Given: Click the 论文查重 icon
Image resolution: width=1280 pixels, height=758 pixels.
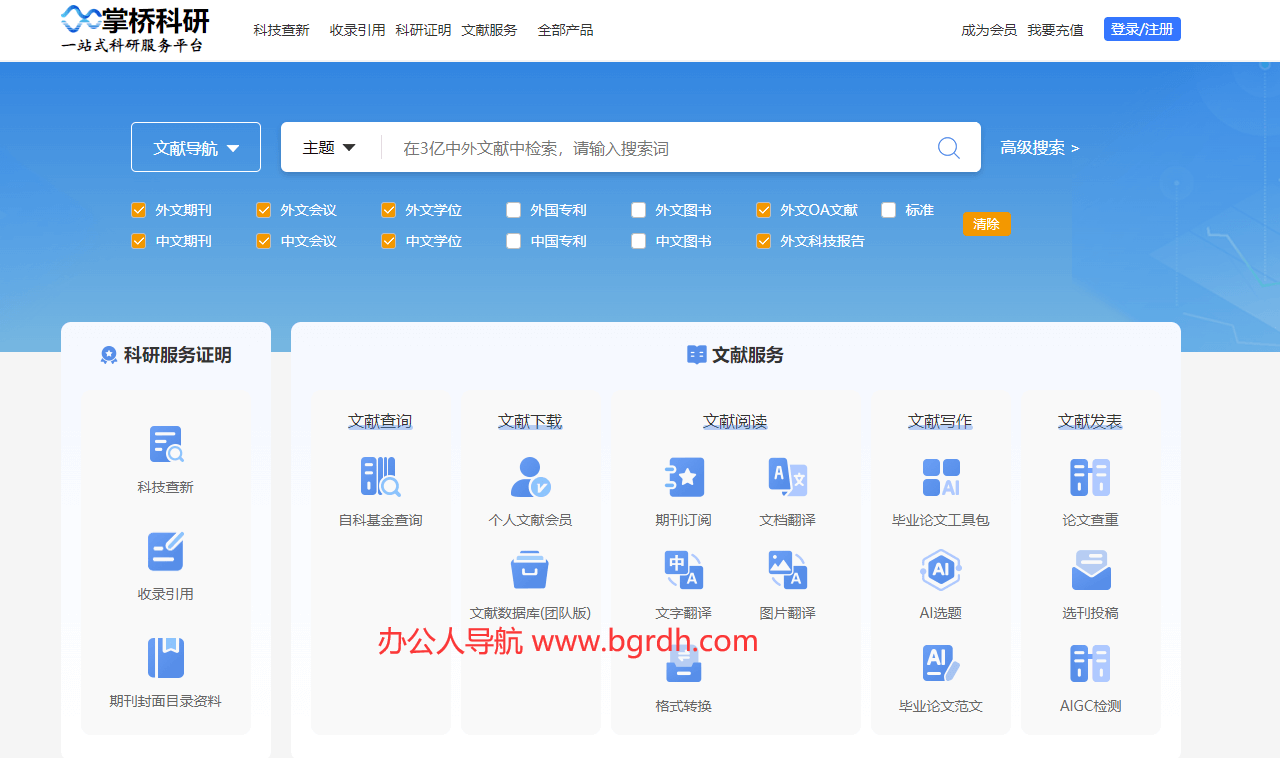Looking at the screenshot, I should click(1090, 477).
